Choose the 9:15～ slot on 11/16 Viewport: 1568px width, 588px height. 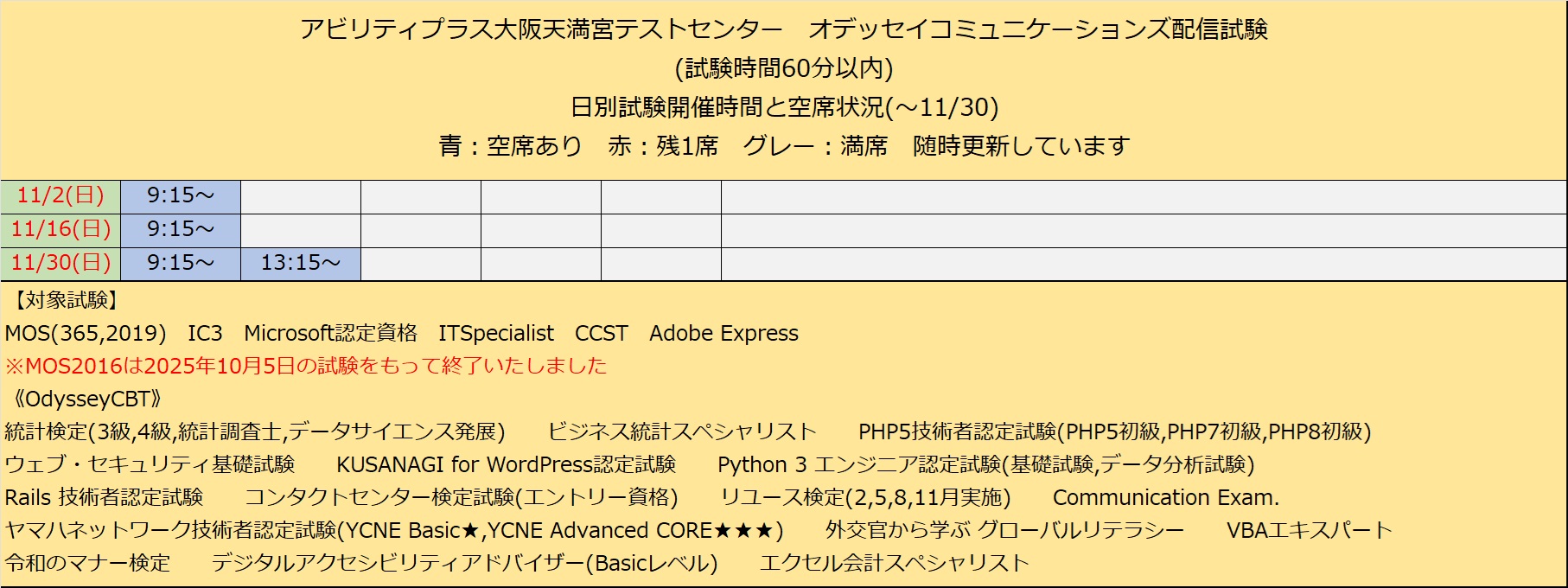(180, 230)
